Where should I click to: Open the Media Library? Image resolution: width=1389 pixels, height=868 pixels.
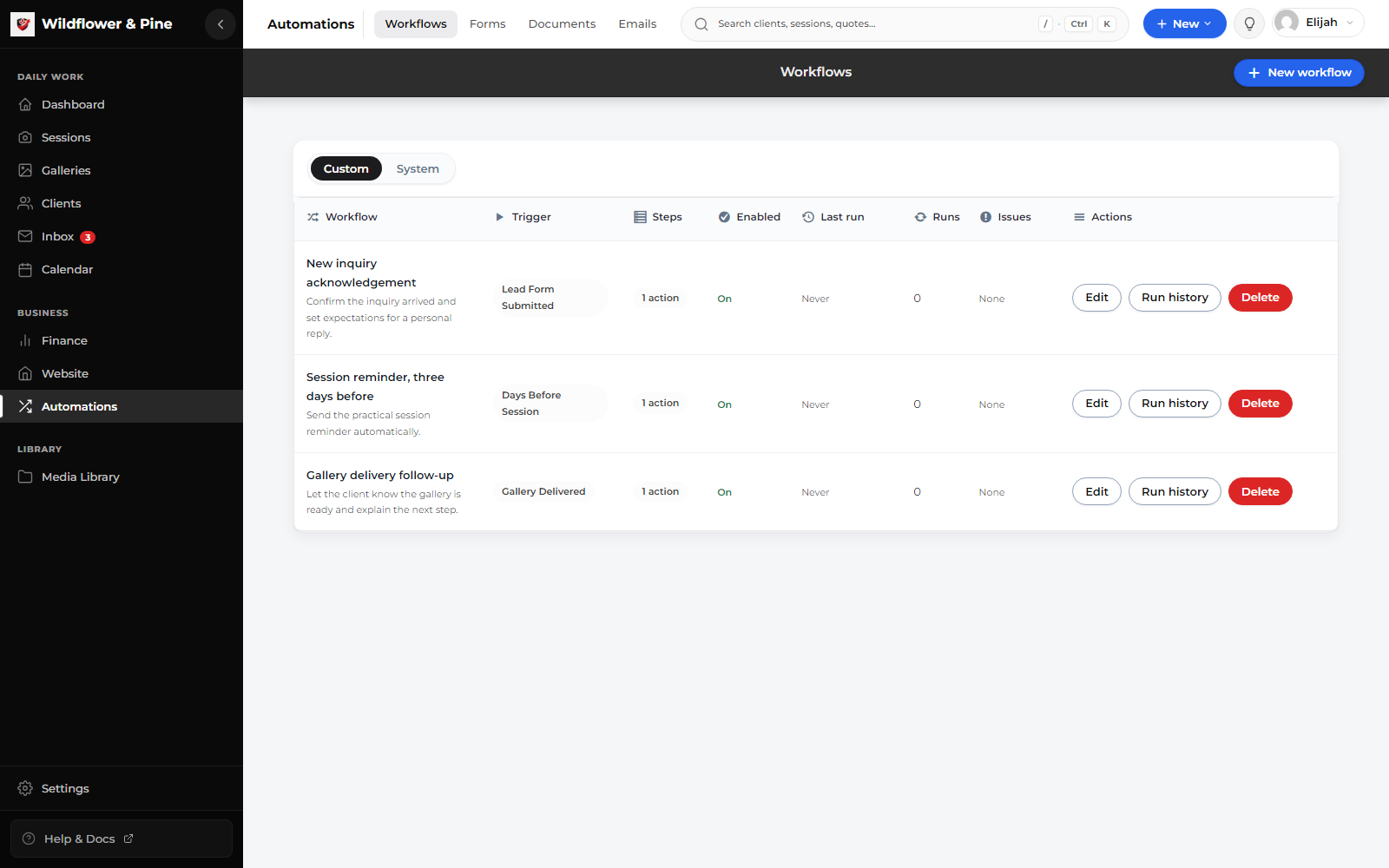122,477
